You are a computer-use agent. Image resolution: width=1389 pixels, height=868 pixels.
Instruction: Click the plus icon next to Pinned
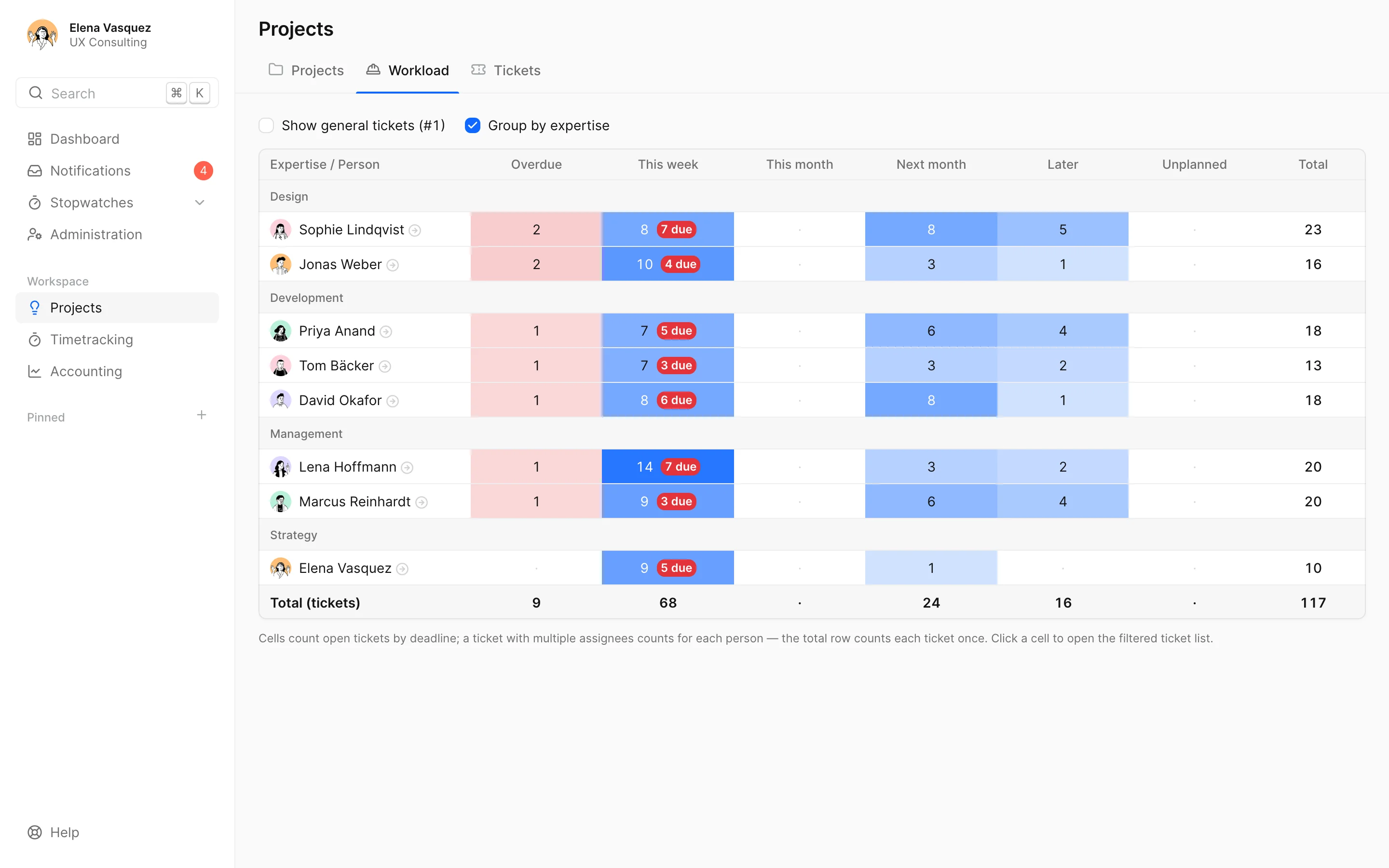tap(202, 415)
